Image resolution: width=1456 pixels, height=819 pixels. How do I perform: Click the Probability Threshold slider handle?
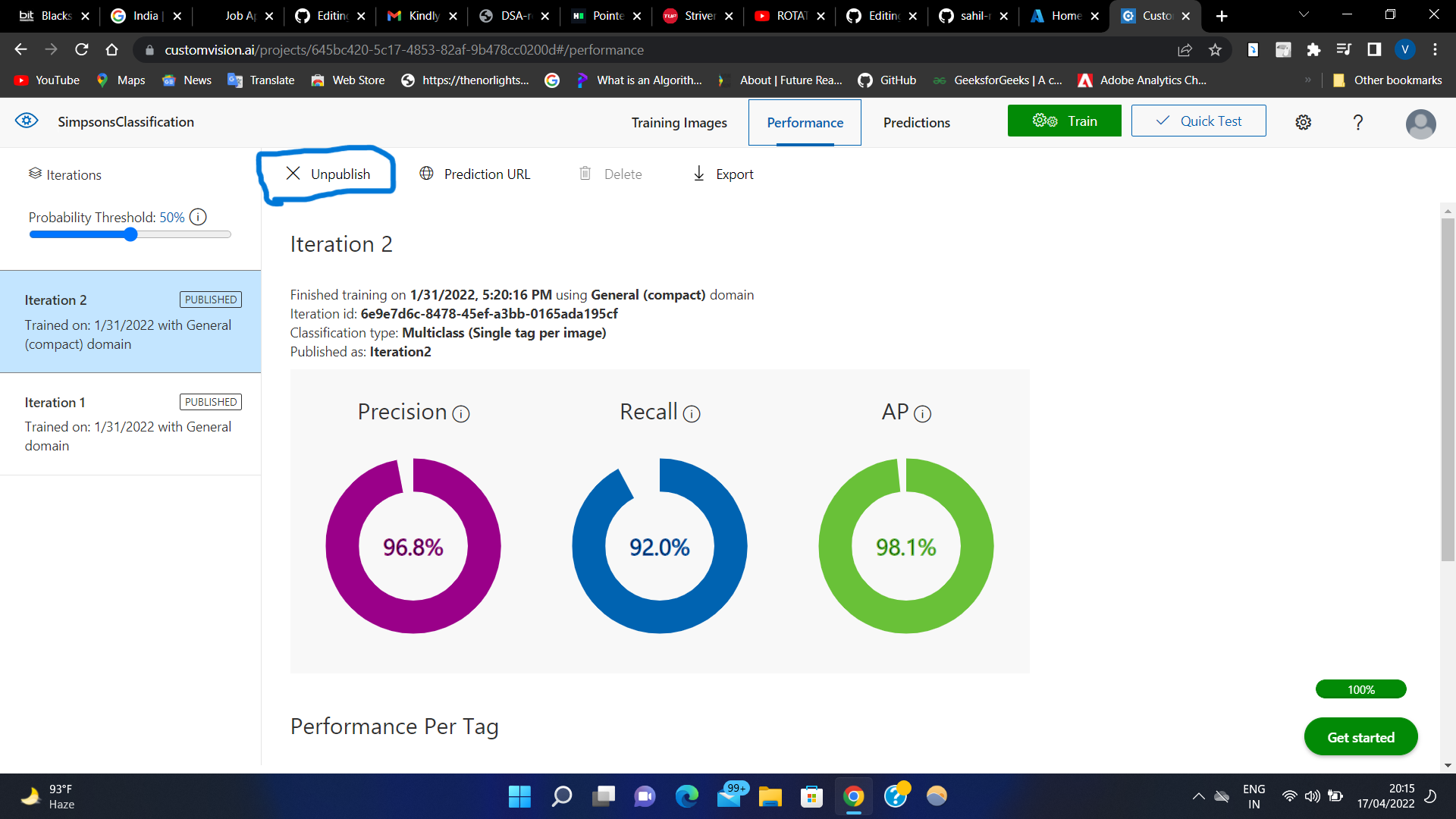point(130,235)
